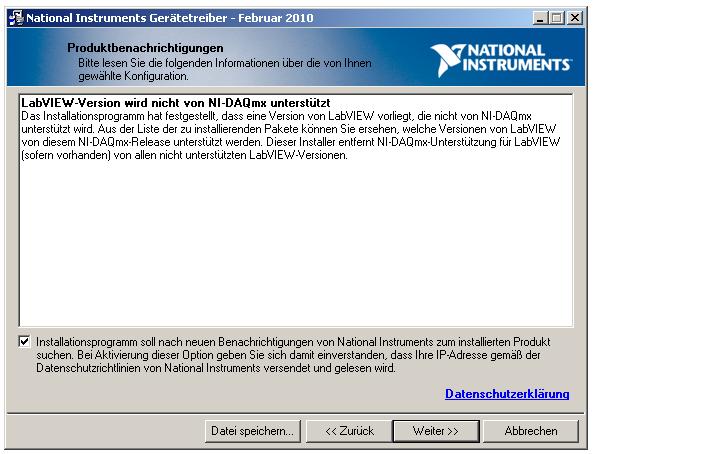Image resolution: width=720 pixels, height=454 pixels.
Task: Click the National Instruments logo
Action: [x=501, y=60]
